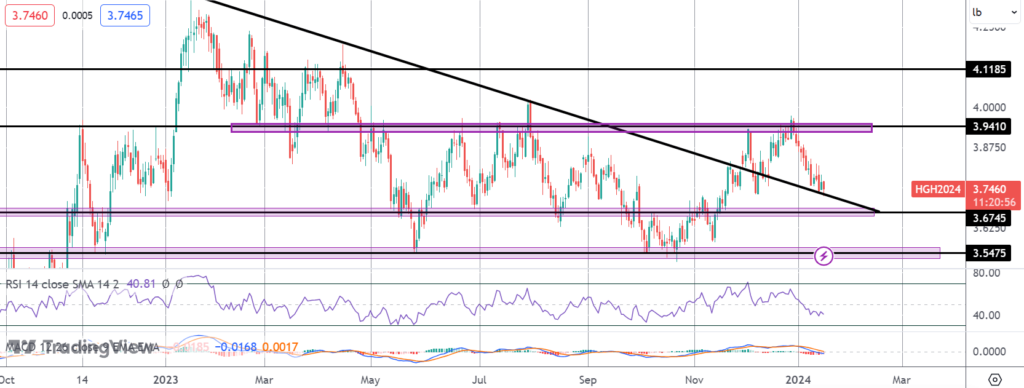Click the 3.5475 price line label
Screen dimensions: 1024x388
[990, 252]
